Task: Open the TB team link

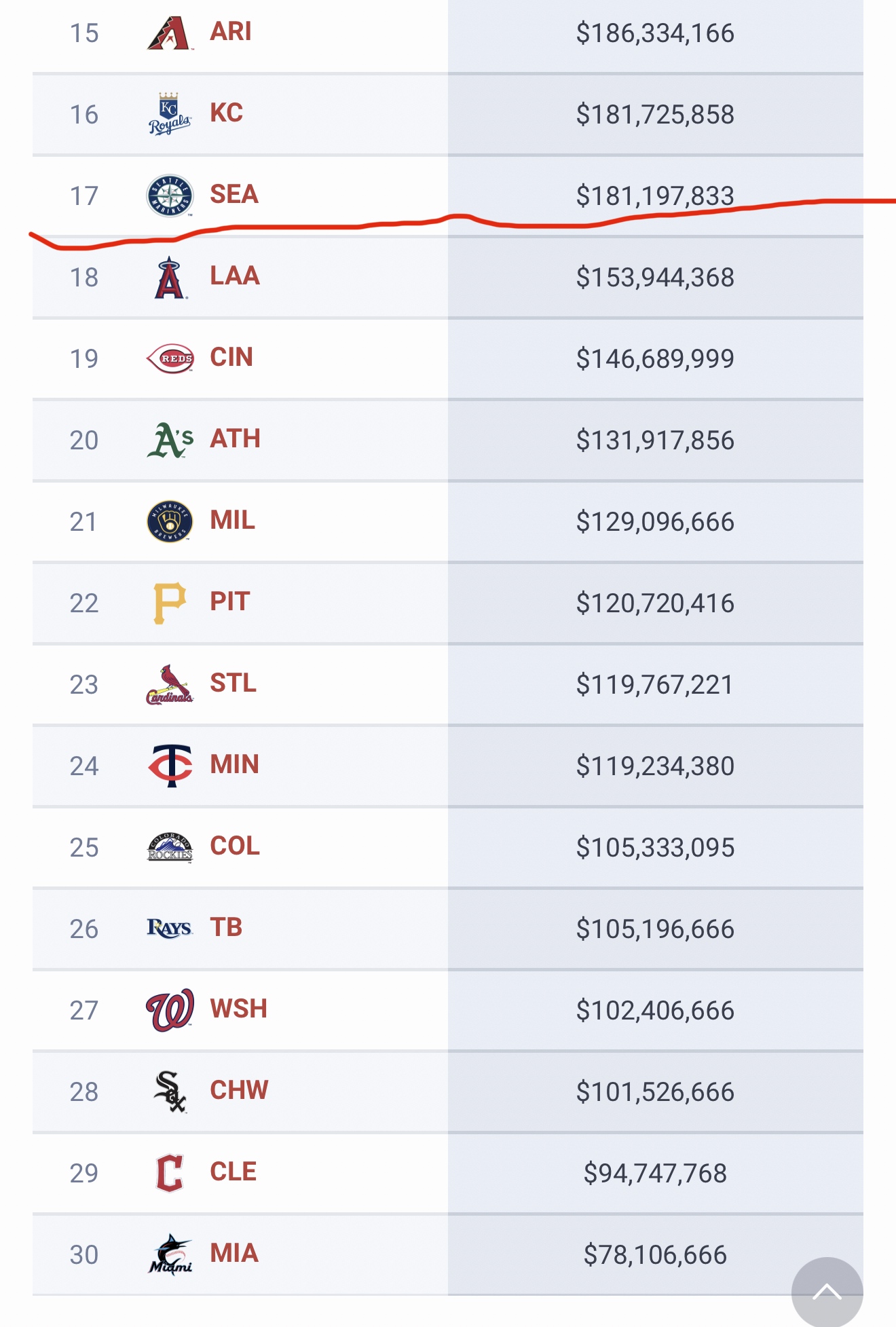Action: point(226,927)
